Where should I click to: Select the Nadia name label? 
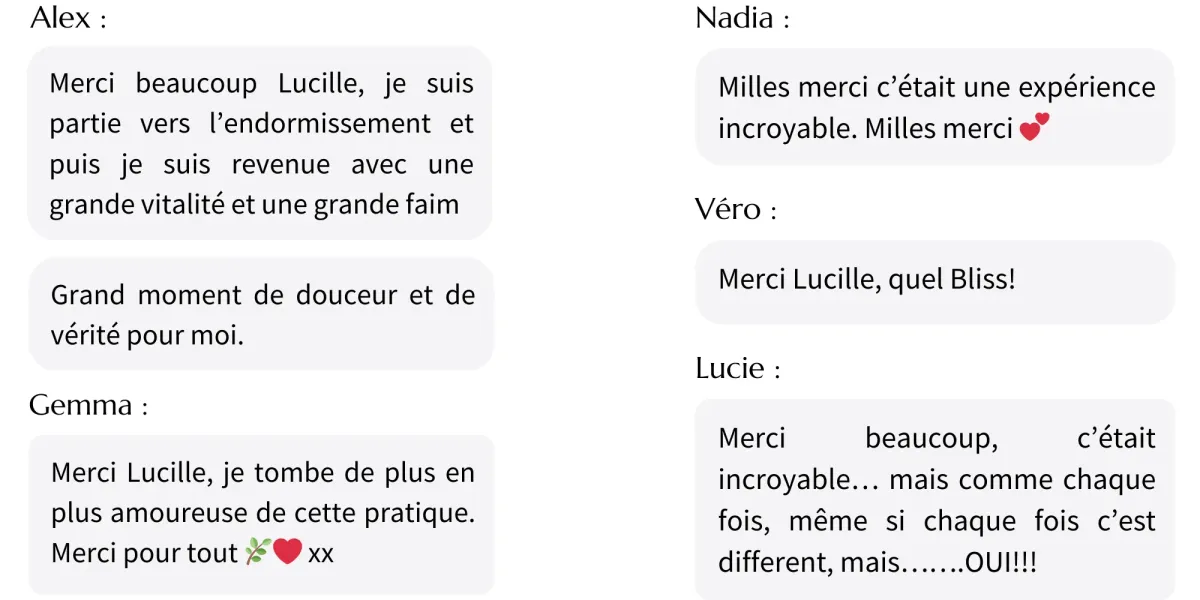(x=742, y=18)
